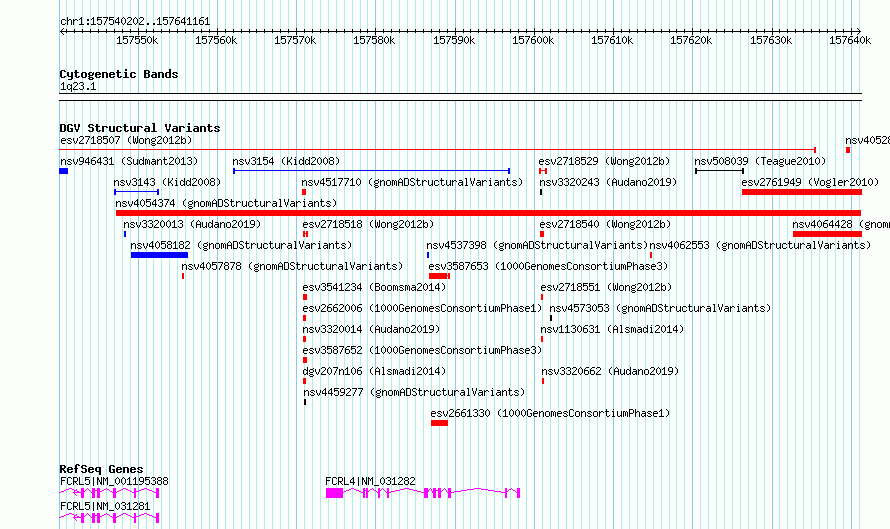Viewport: 890px width, 529px height.
Task: Open nsv508039 (Teague2010) variant
Action: [760, 161]
